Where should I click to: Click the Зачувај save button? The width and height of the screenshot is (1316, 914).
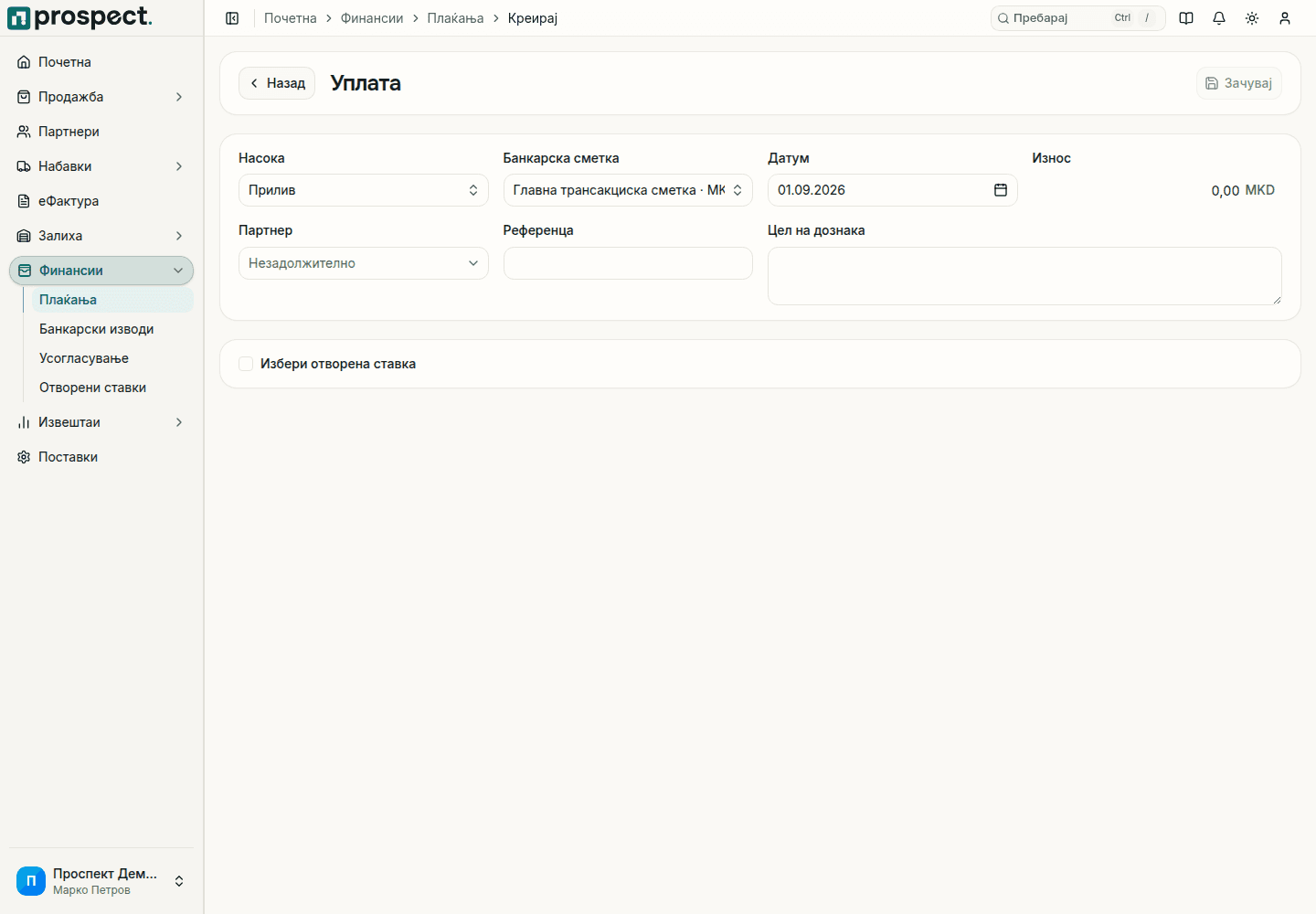click(1239, 83)
